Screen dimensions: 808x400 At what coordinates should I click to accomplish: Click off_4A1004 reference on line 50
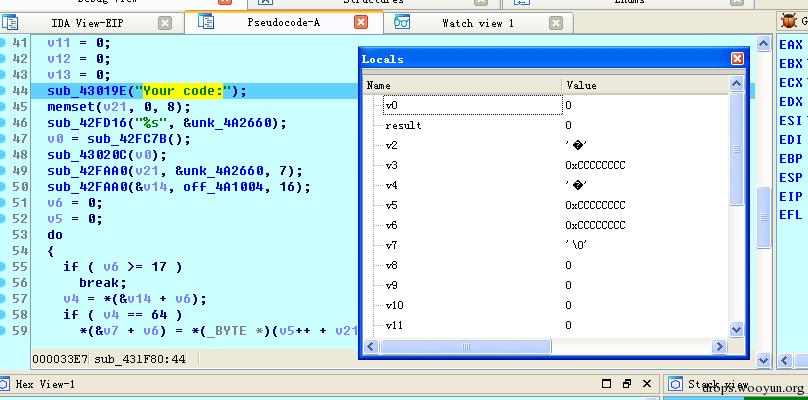click(224, 187)
